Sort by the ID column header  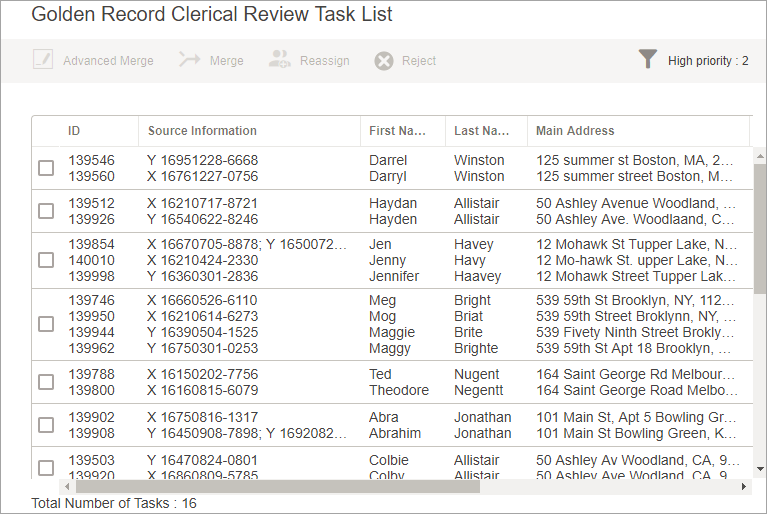(74, 131)
